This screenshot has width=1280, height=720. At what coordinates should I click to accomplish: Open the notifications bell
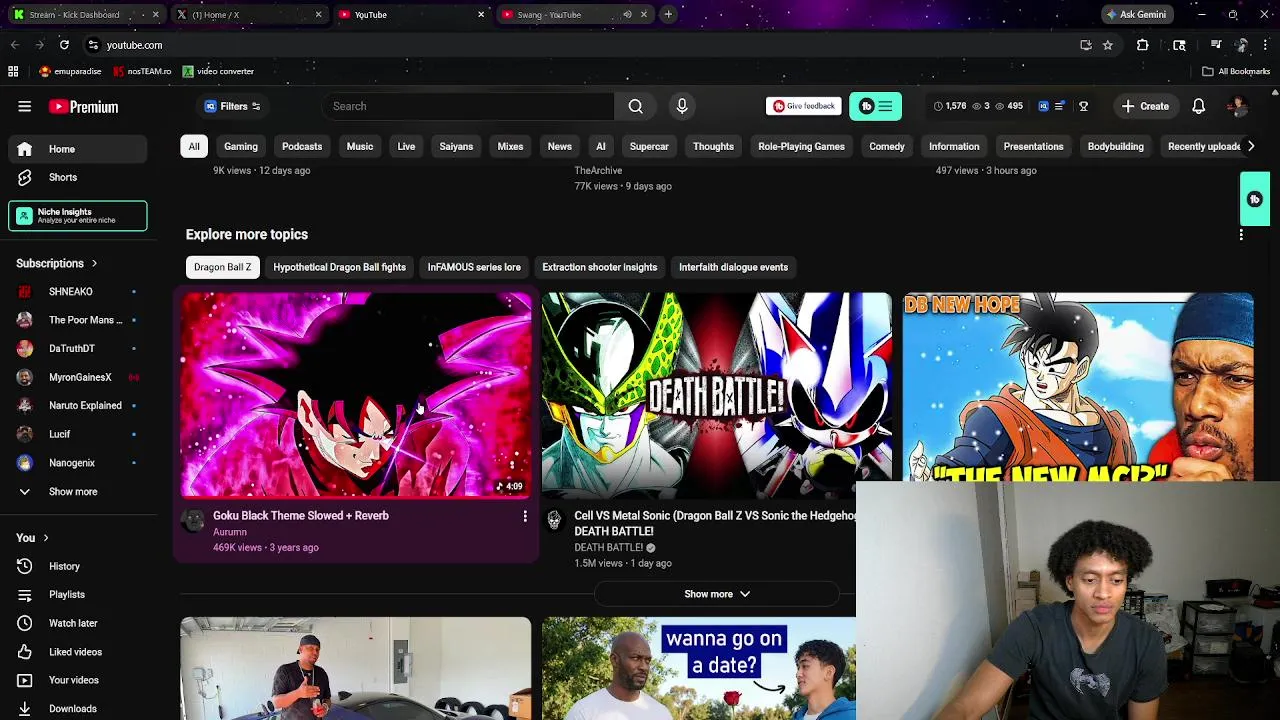pos(1198,106)
